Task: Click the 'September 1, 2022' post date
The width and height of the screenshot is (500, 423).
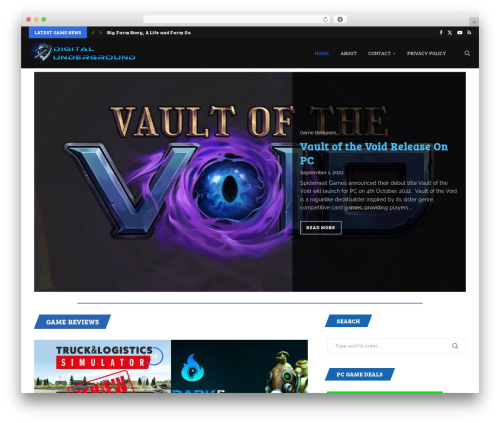Action: click(x=321, y=172)
